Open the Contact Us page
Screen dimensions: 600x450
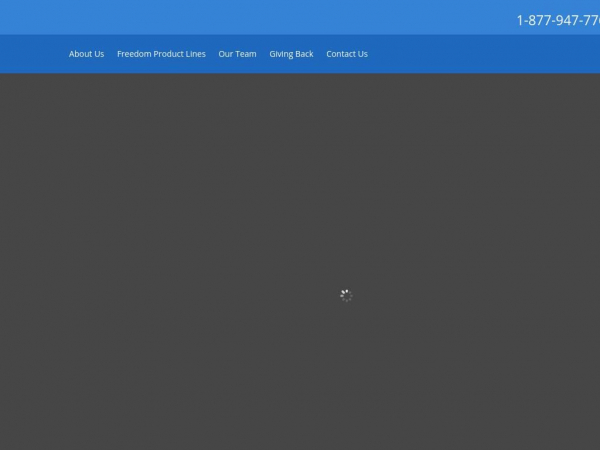pos(347,54)
